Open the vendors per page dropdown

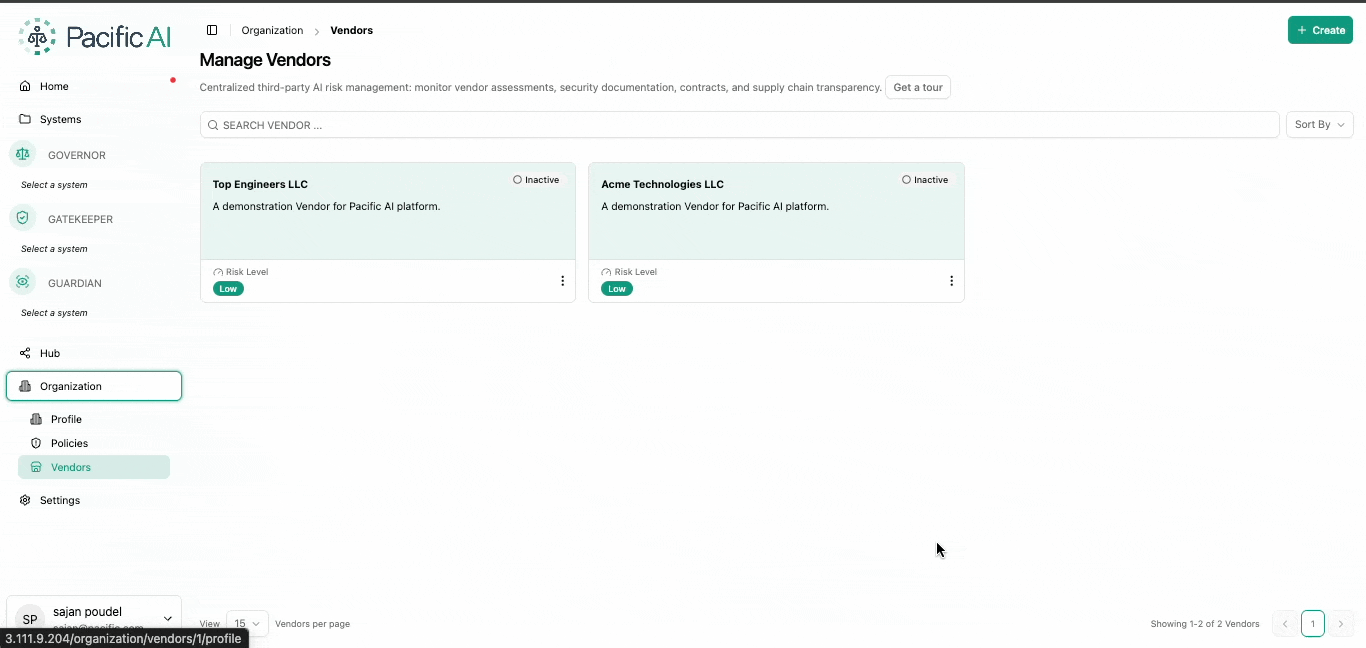(247, 623)
